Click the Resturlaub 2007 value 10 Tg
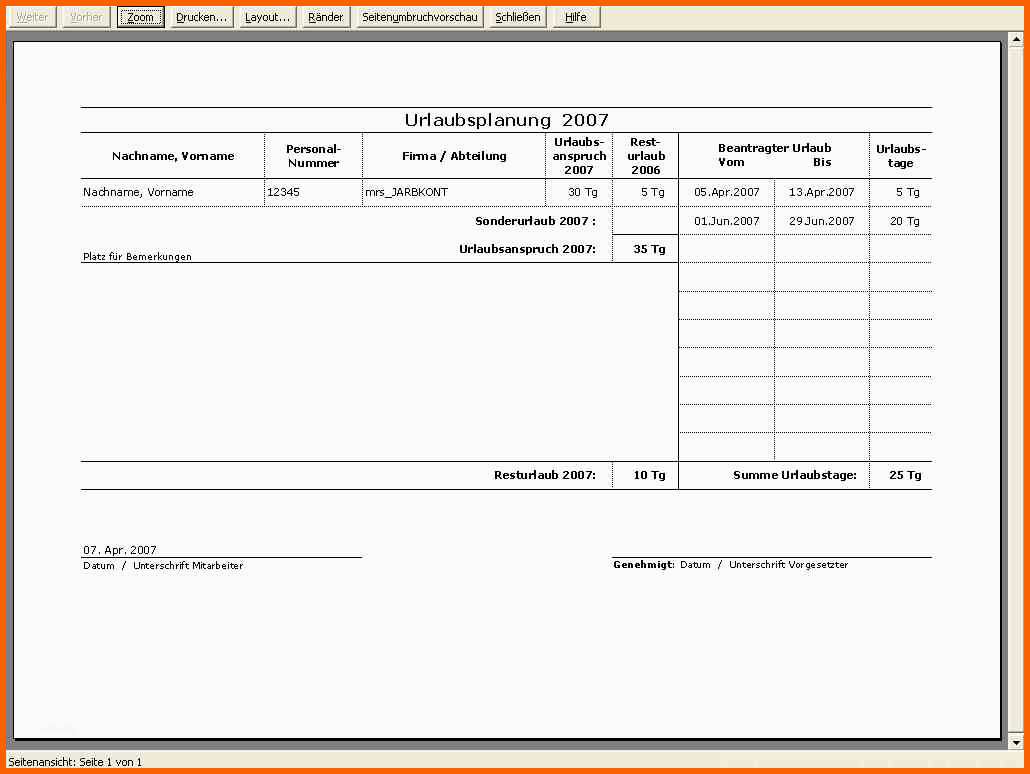1030x774 pixels. point(649,475)
